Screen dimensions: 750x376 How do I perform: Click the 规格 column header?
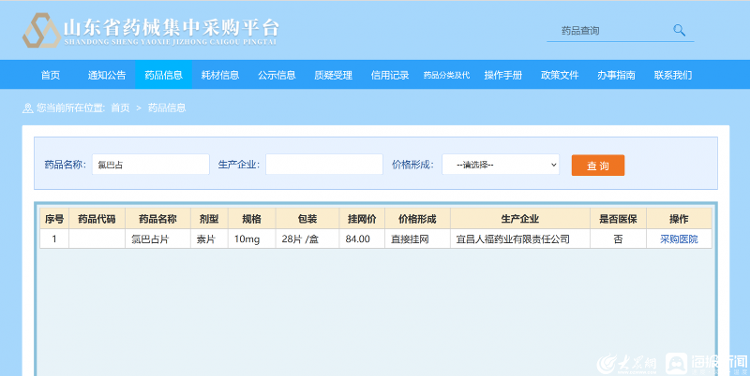click(252, 219)
